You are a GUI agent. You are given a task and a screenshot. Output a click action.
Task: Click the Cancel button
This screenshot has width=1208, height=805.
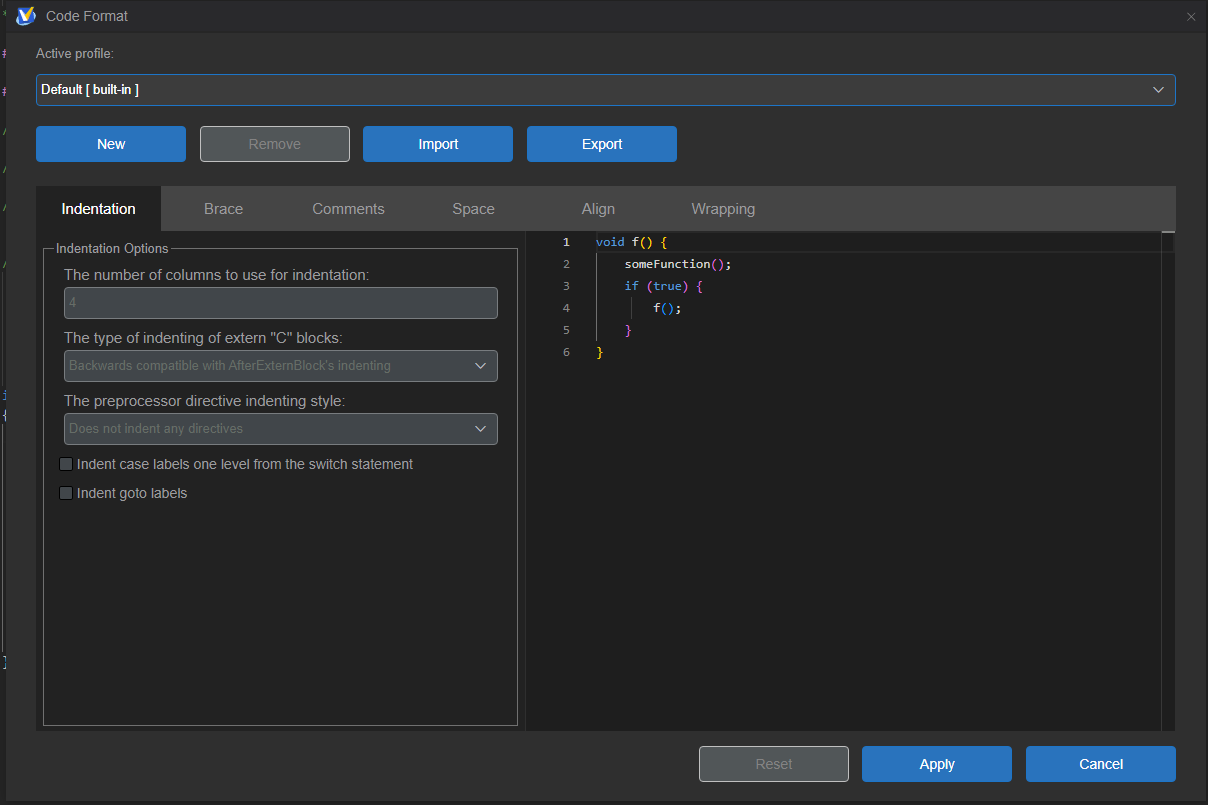click(x=1101, y=764)
